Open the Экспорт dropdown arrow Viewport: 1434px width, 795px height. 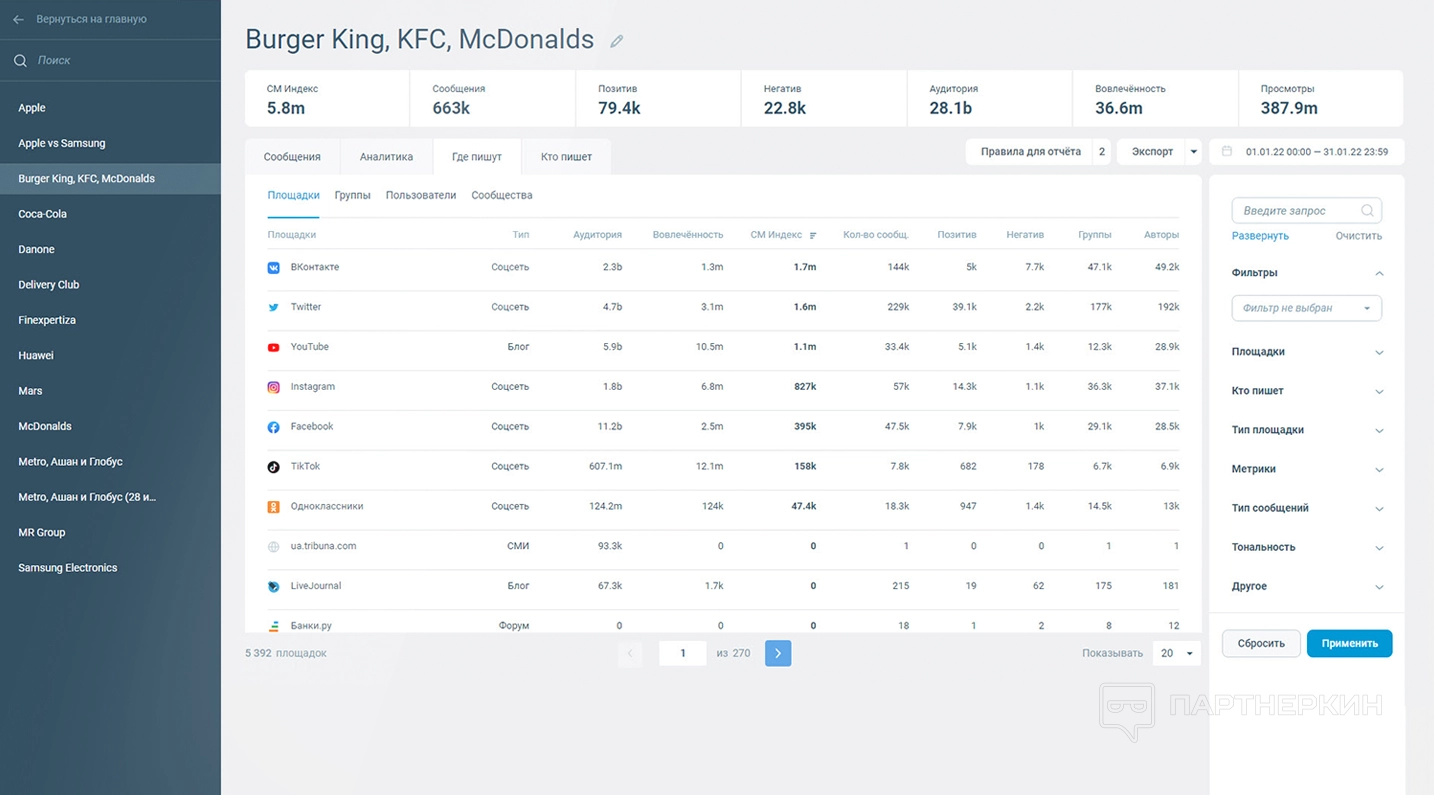(x=1193, y=152)
